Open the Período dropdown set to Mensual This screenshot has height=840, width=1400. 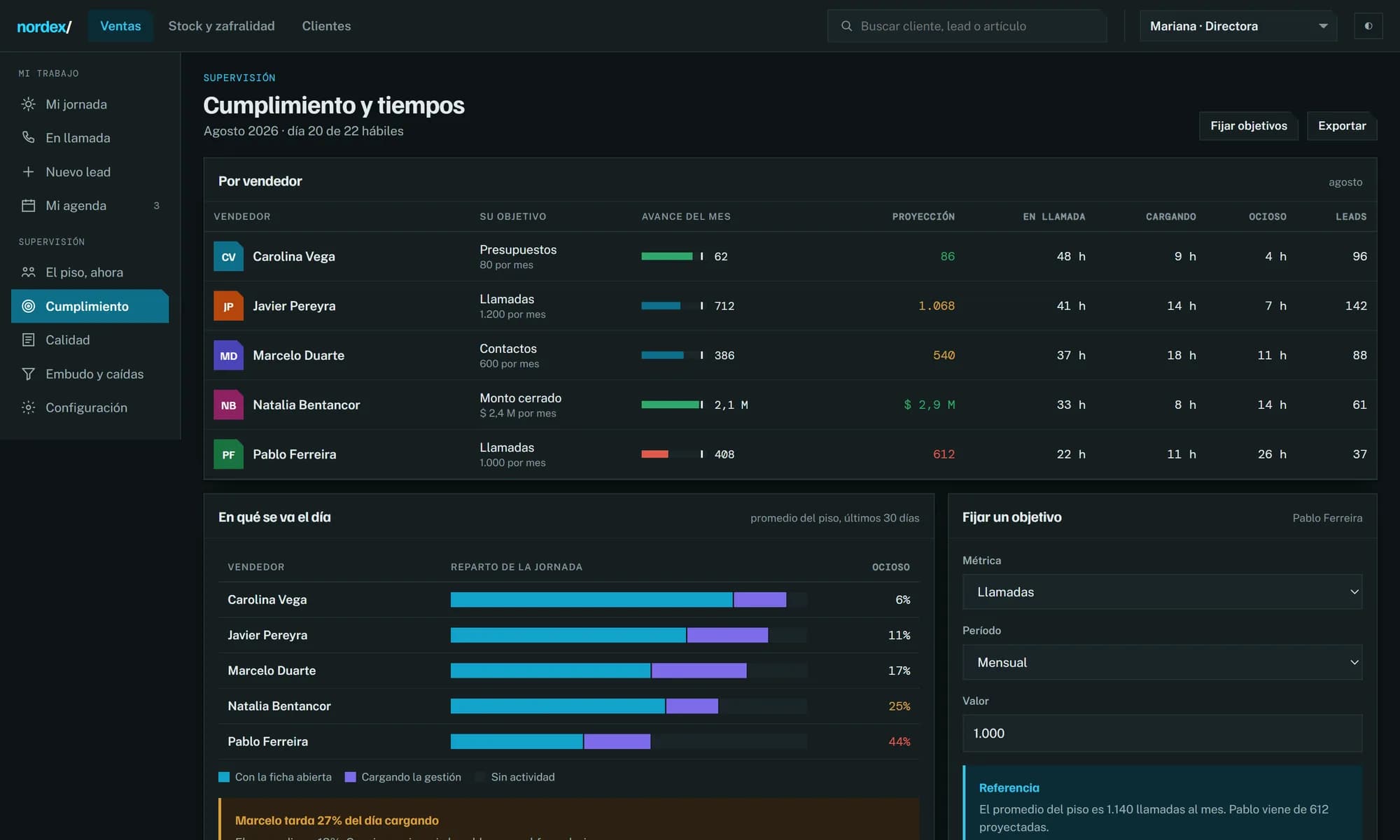[1162, 662]
